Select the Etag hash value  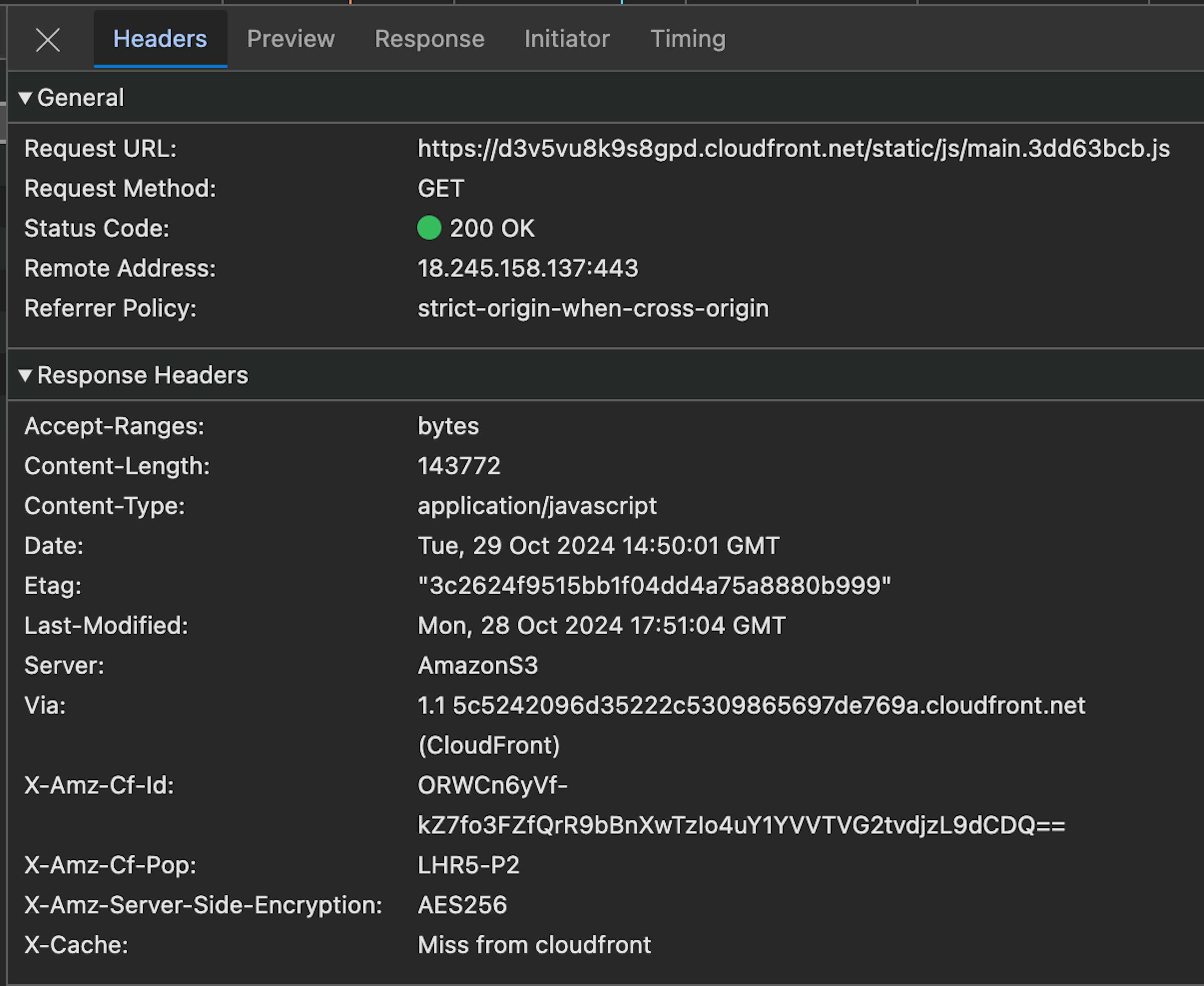[x=655, y=585]
